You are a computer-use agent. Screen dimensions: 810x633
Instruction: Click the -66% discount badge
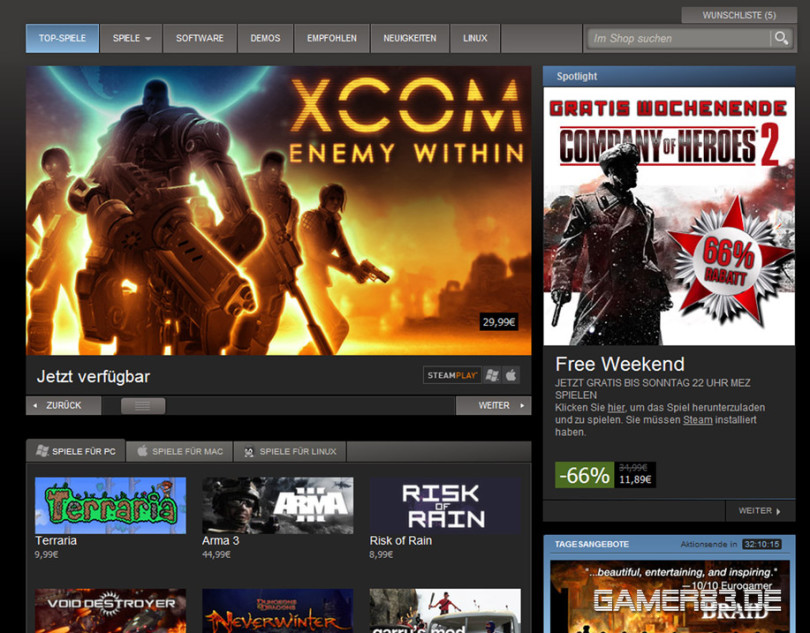pyautogui.click(x=584, y=475)
